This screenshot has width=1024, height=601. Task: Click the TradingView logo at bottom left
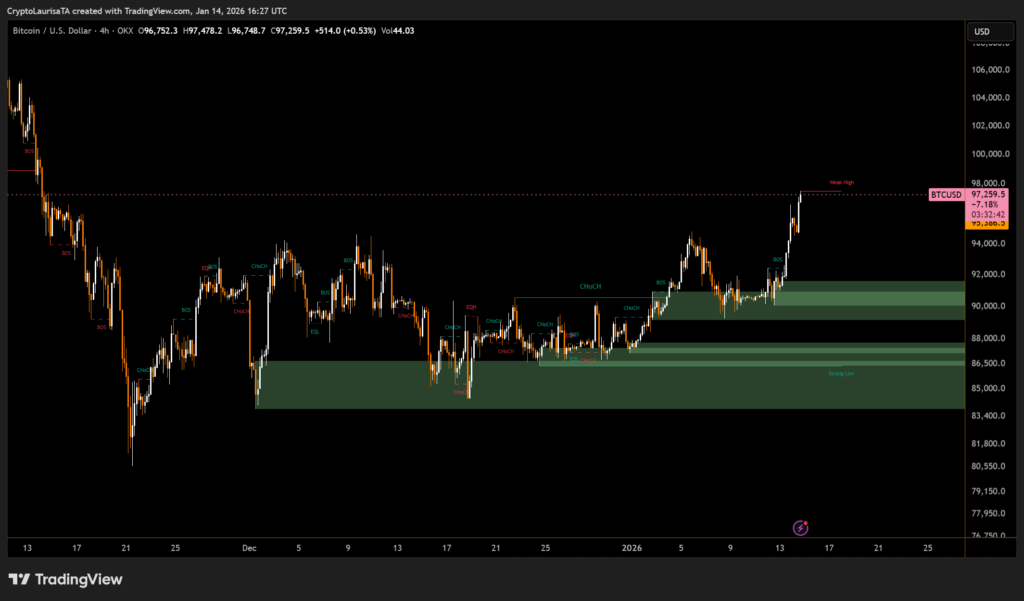point(66,579)
